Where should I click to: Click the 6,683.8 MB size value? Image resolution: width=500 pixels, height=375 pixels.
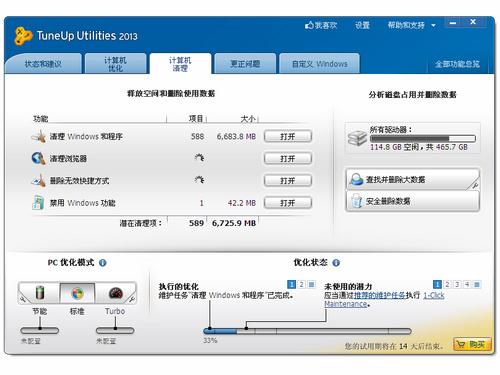tap(236, 136)
